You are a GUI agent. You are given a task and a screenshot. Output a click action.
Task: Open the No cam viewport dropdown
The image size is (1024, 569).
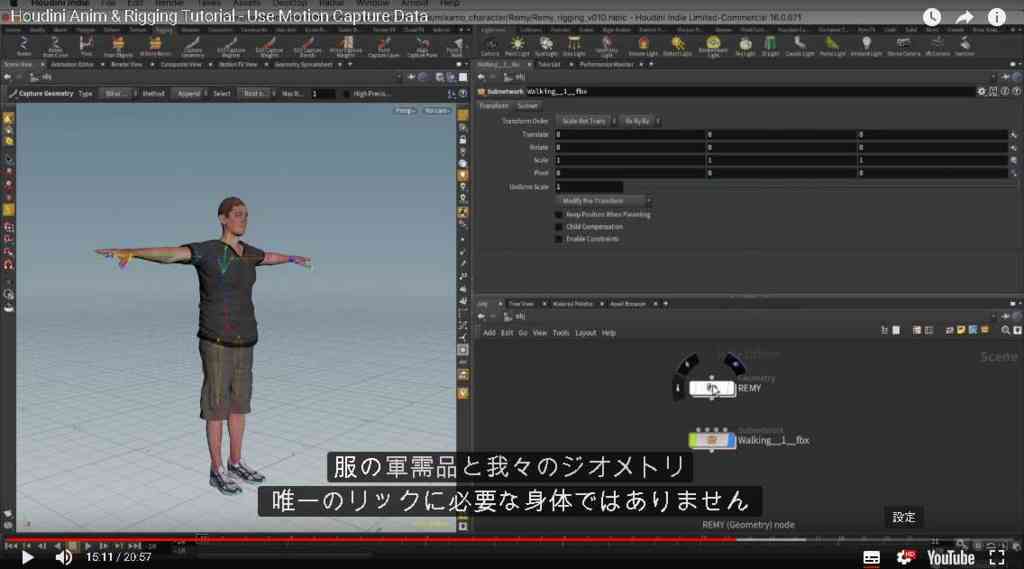pos(436,110)
